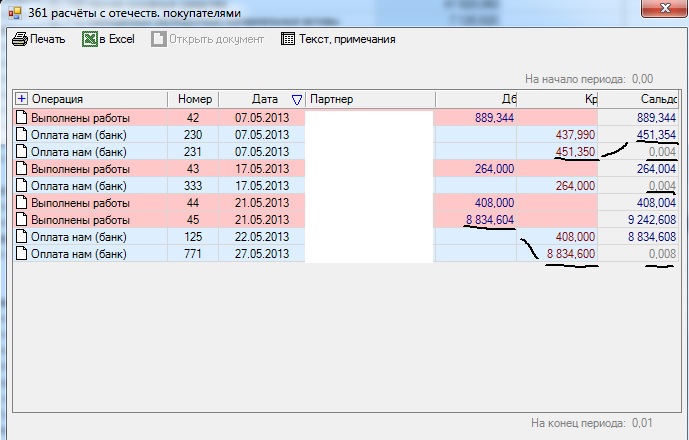
Task: Select 'Оплата нам (банк)' in row 125
Action: [x=79, y=237]
